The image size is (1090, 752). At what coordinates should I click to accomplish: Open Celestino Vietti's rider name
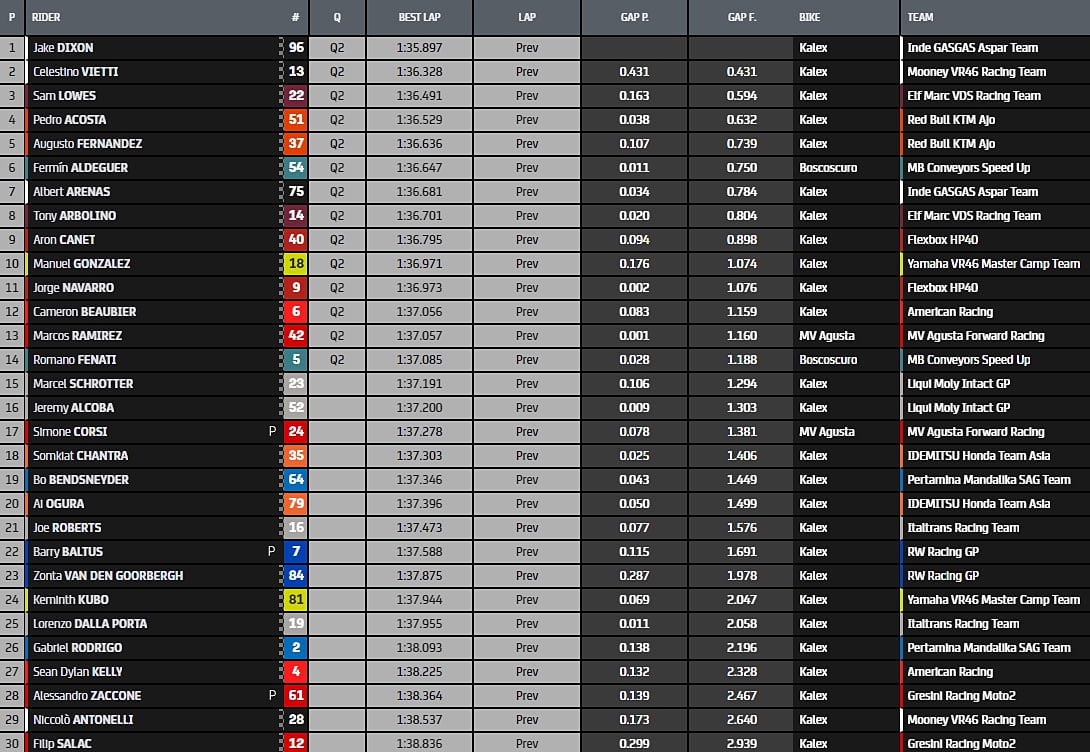(x=77, y=72)
